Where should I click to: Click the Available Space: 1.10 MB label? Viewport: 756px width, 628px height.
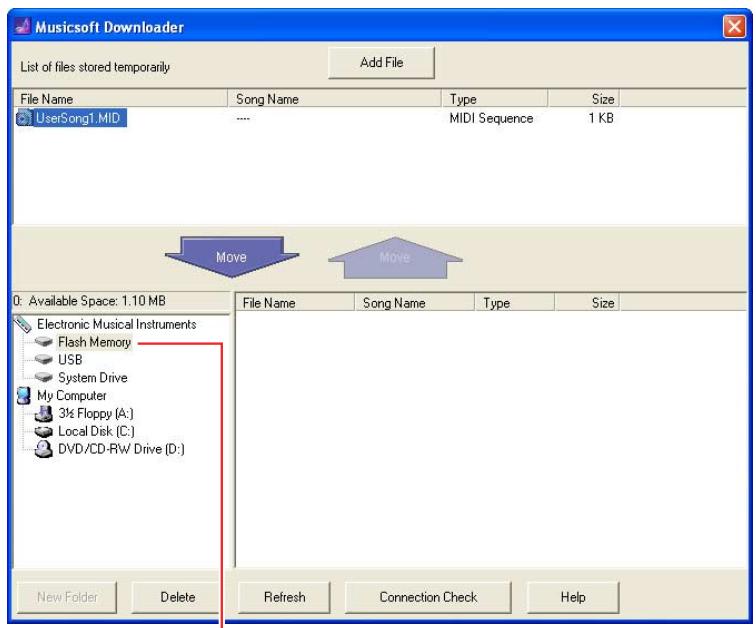pos(97,301)
